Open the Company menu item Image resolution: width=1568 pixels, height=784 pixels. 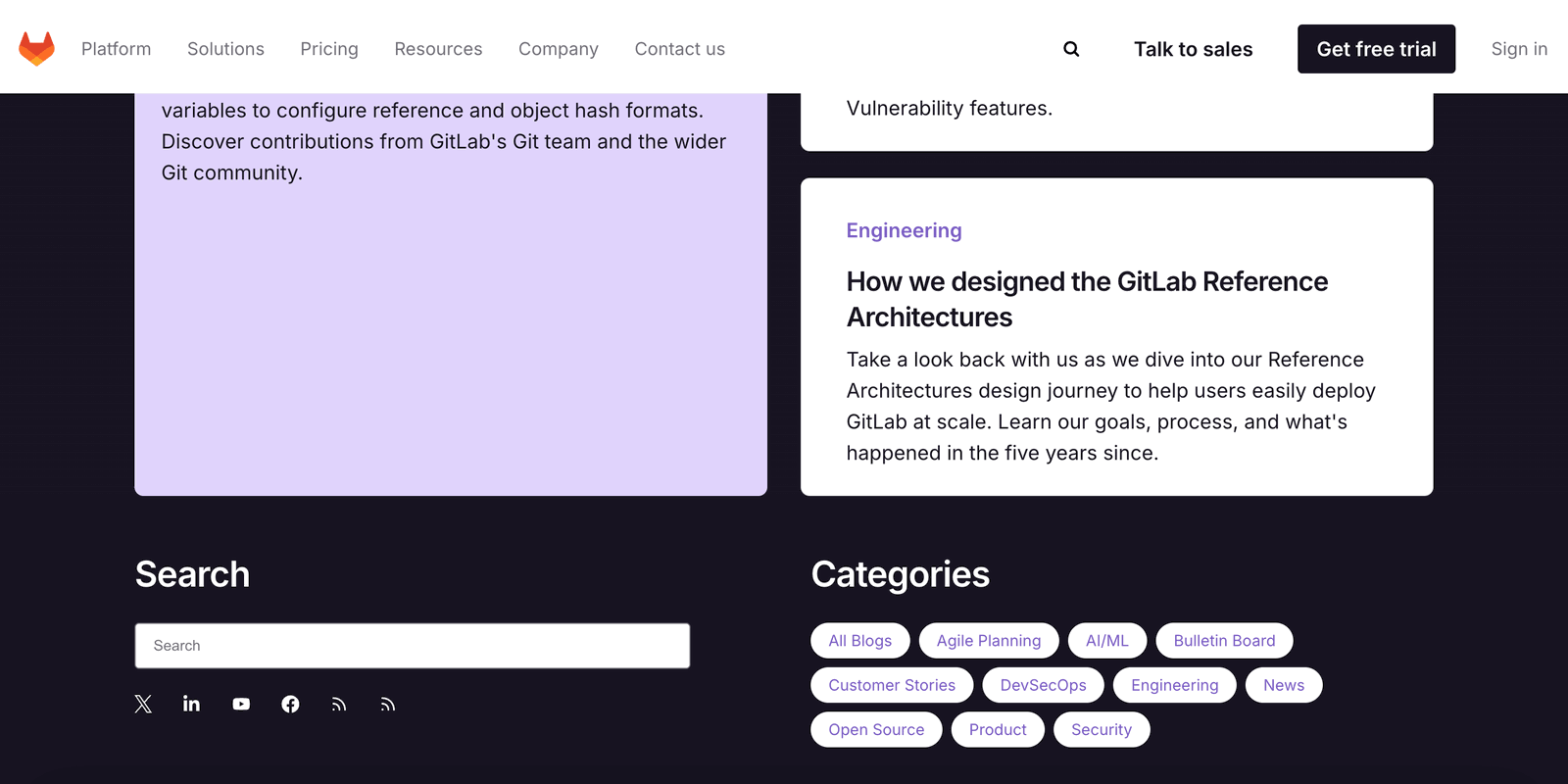click(559, 48)
